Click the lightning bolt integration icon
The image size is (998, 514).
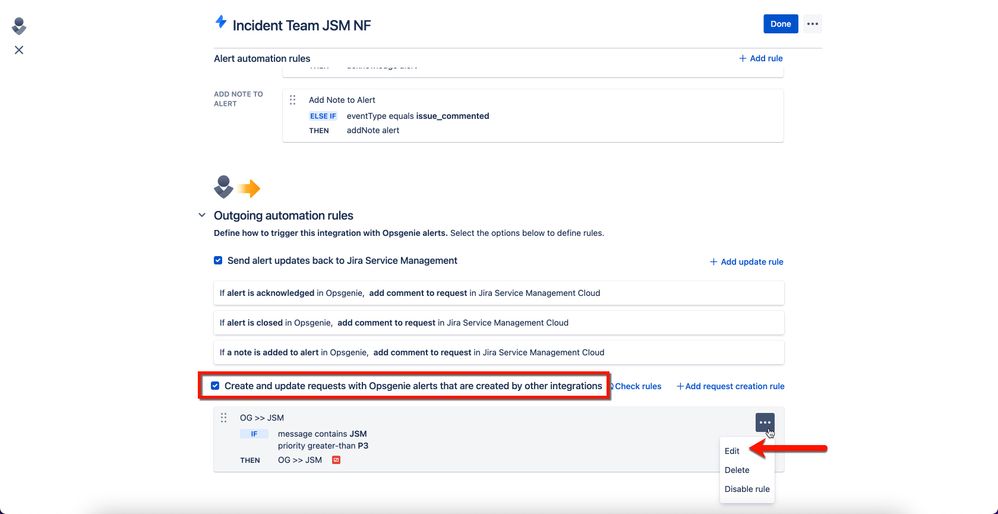pyautogui.click(x=221, y=22)
